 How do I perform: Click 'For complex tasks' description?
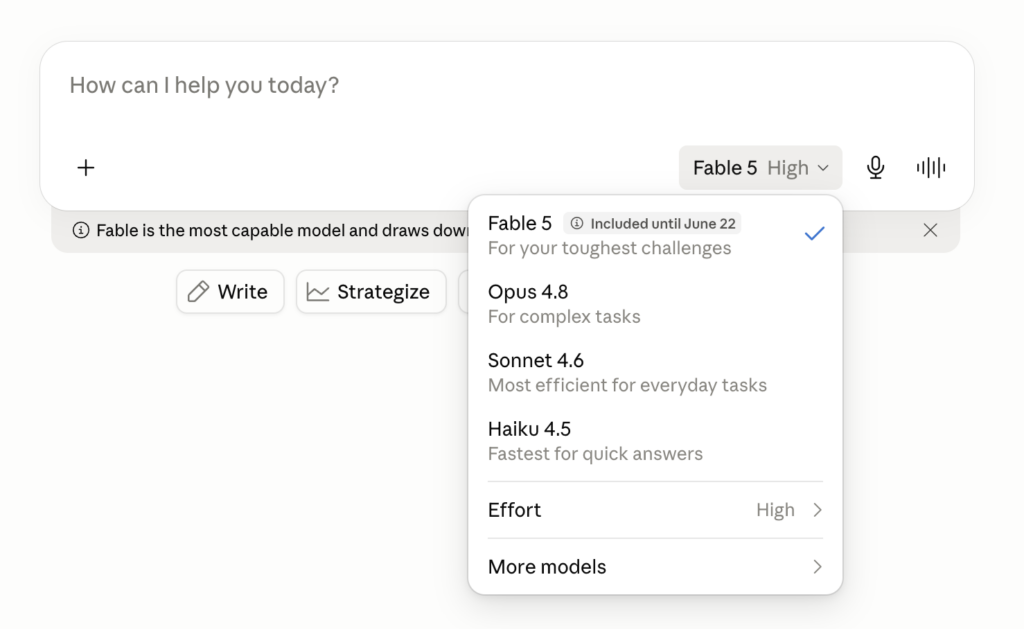click(x=564, y=317)
